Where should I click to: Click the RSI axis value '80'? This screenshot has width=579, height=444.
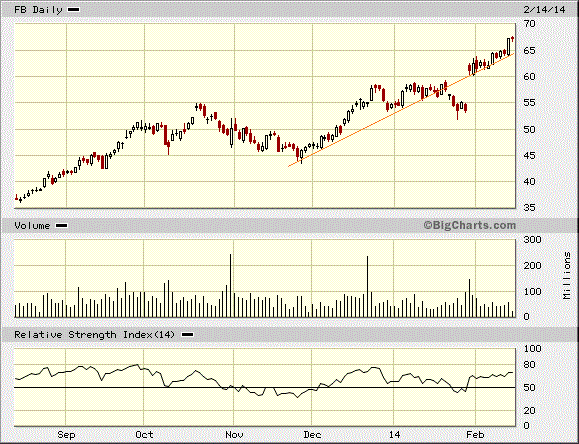530,365
